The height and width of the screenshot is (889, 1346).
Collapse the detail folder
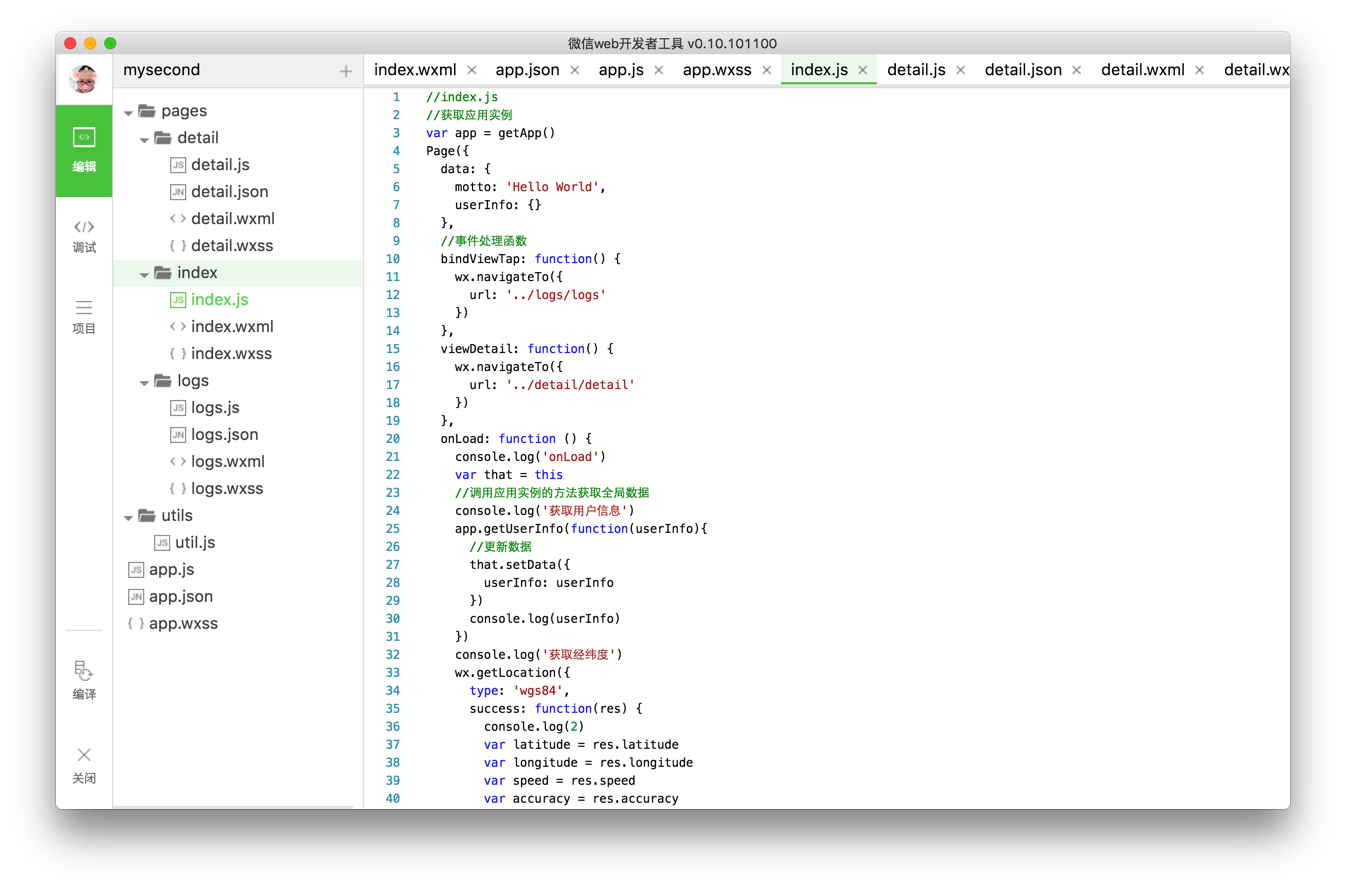144,139
